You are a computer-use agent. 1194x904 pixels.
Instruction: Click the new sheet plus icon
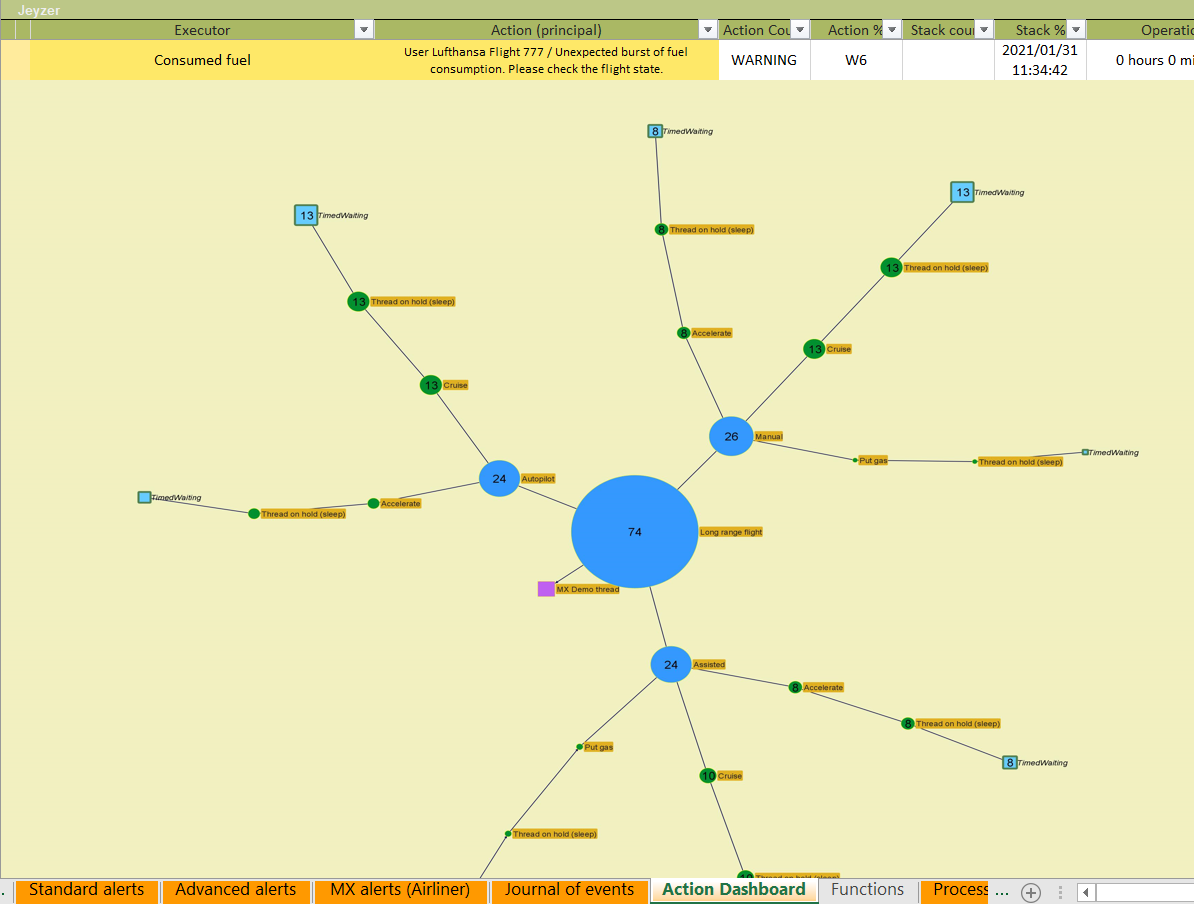tap(1031, 892)
